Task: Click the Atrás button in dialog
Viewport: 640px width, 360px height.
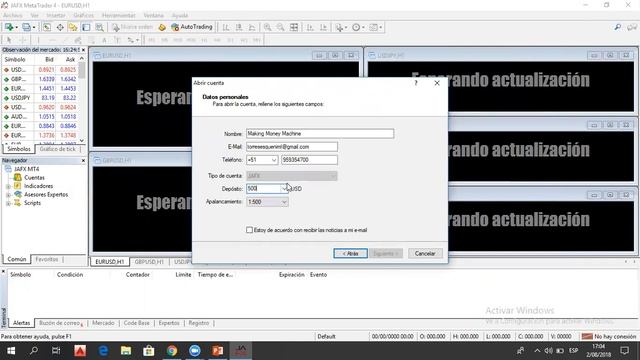Action: click(x=350, y=253)
